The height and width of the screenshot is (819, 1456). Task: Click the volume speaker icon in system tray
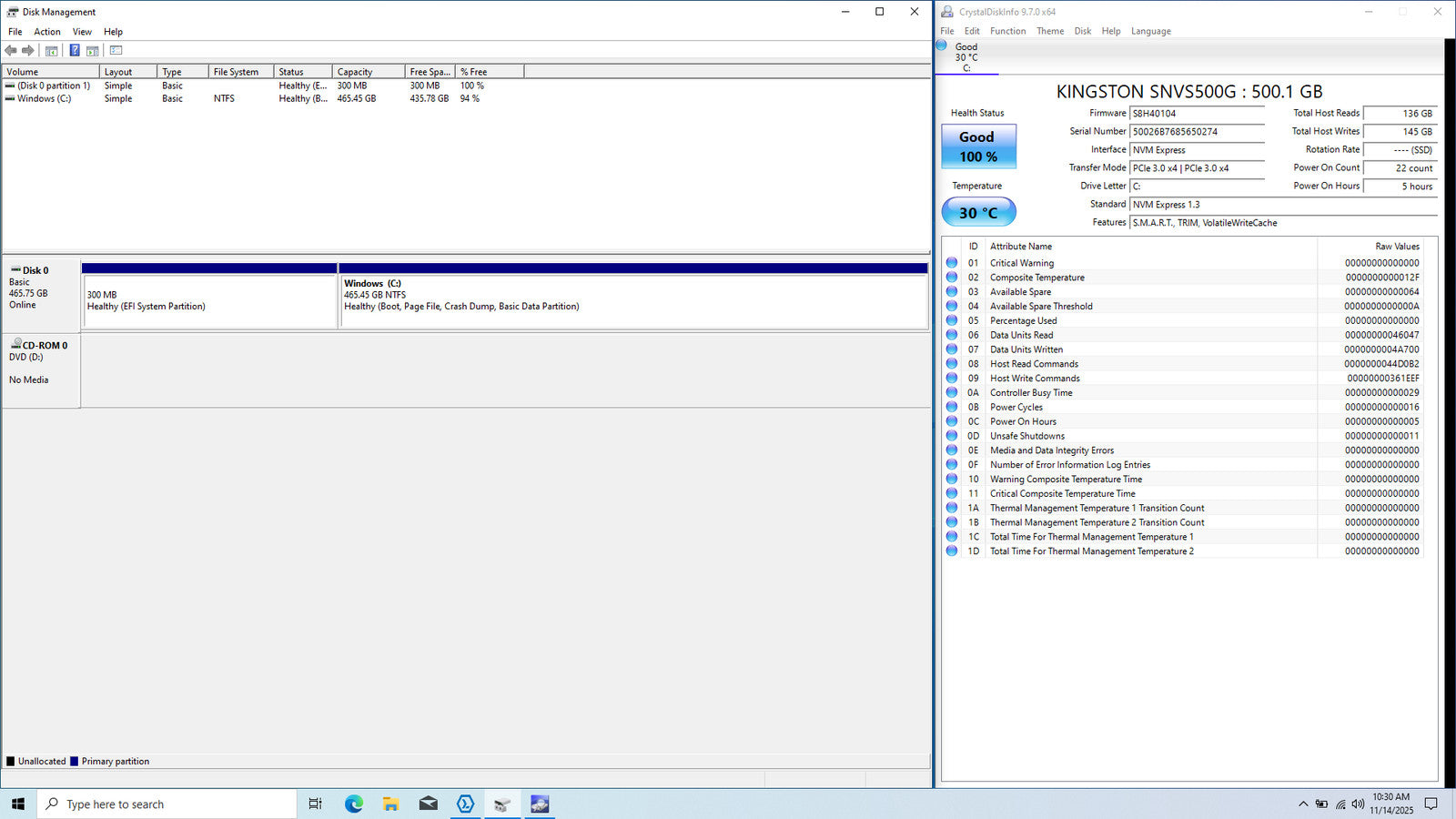1358,804
